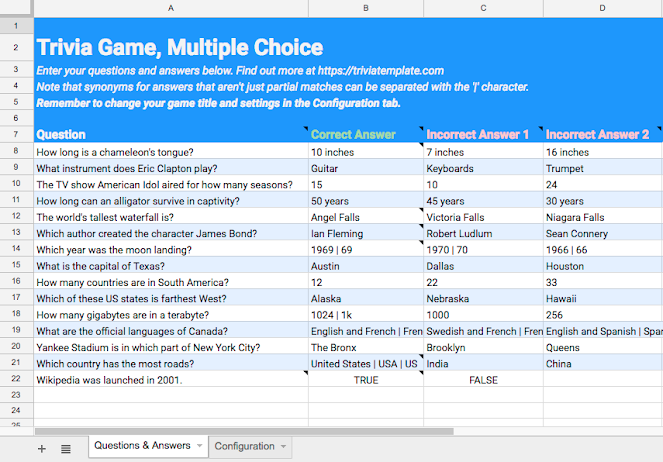Image resolution: width=663 pixels, height=462 pixels.
Task: Select the 'Keyboards' cell
Action: click(483, 168)
